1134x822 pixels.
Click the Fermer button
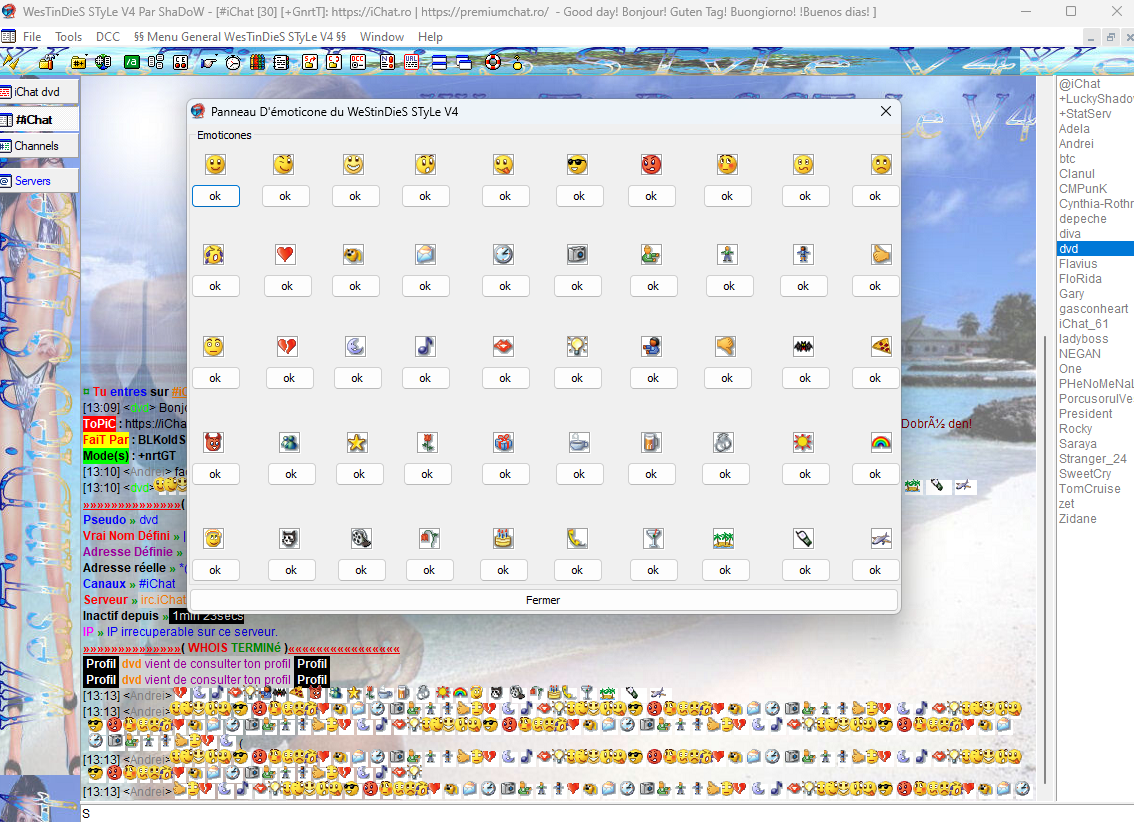(x=543, y=600)
